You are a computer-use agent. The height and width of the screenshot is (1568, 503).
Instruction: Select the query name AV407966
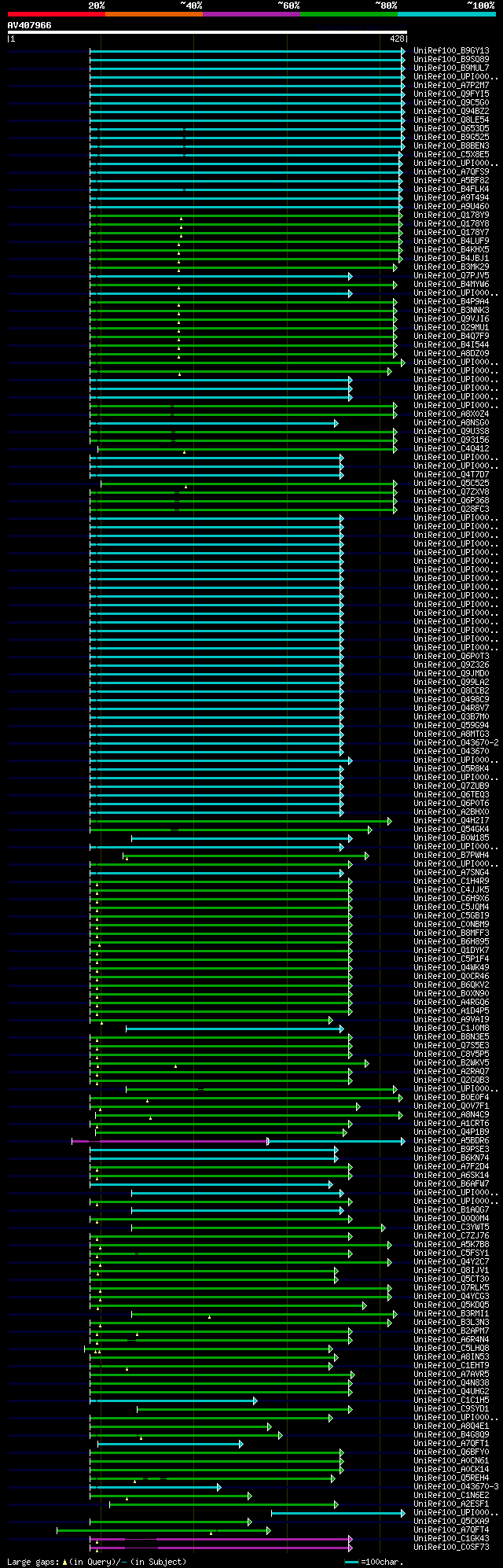(x=30, y=25)
